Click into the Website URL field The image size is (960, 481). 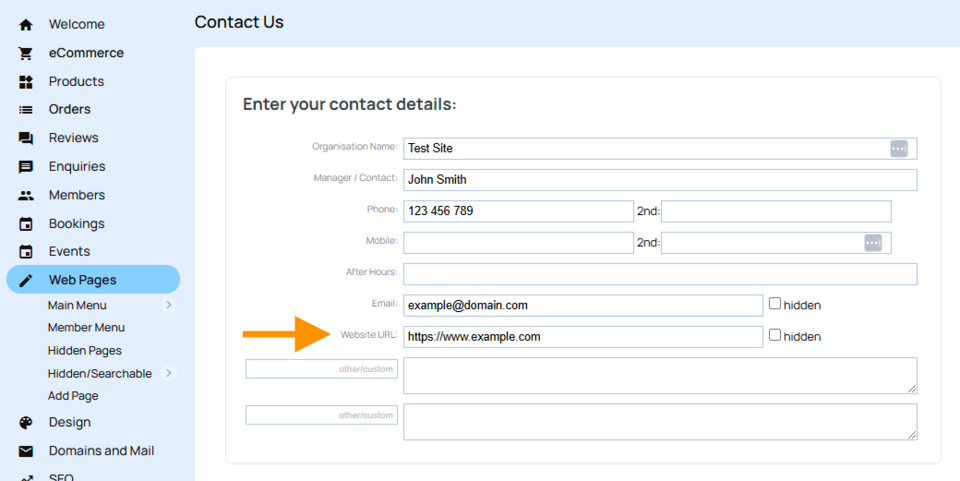[x=583, y=337]
